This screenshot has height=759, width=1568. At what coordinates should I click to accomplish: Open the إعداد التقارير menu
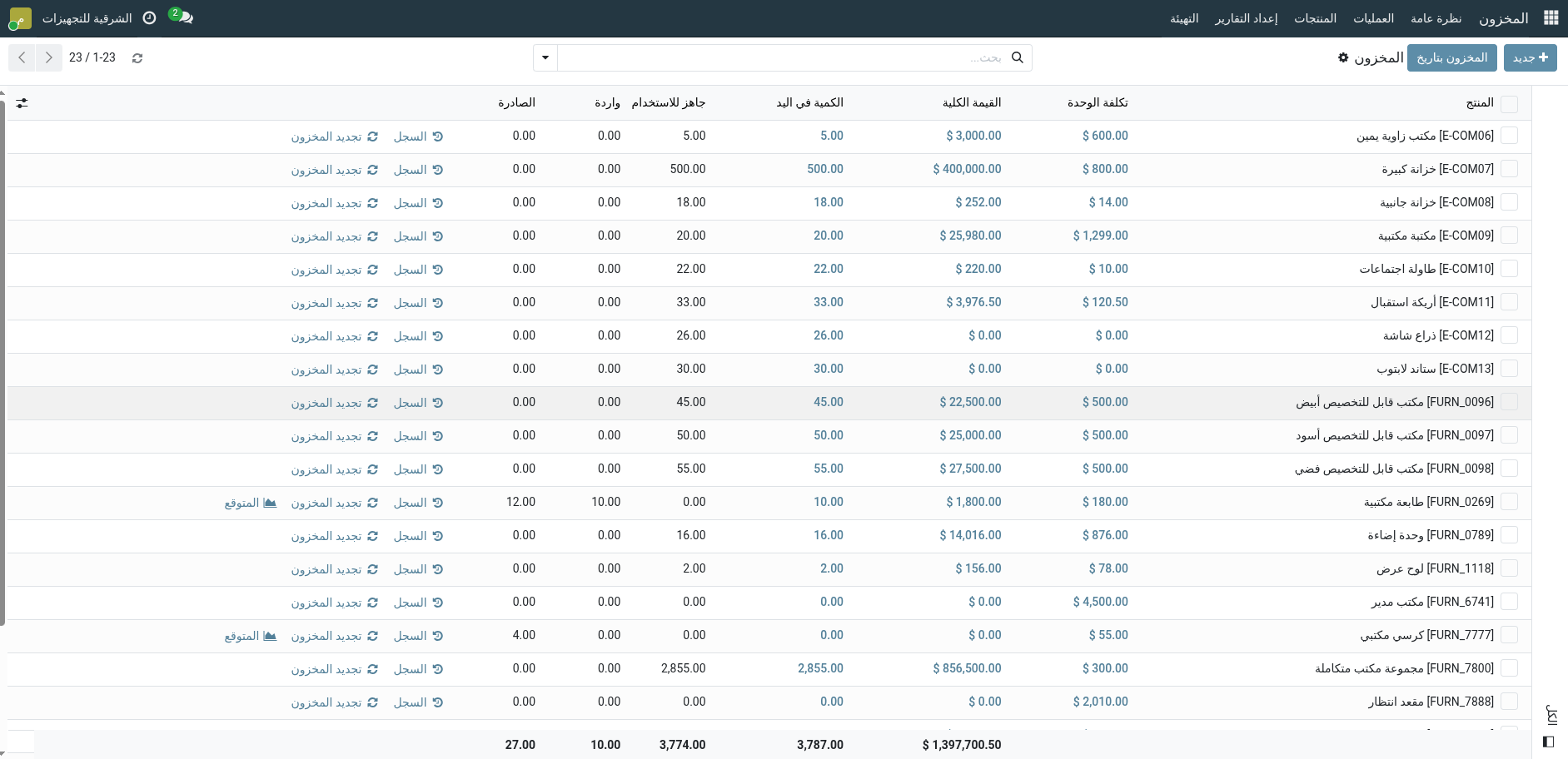pos(1246,17)
